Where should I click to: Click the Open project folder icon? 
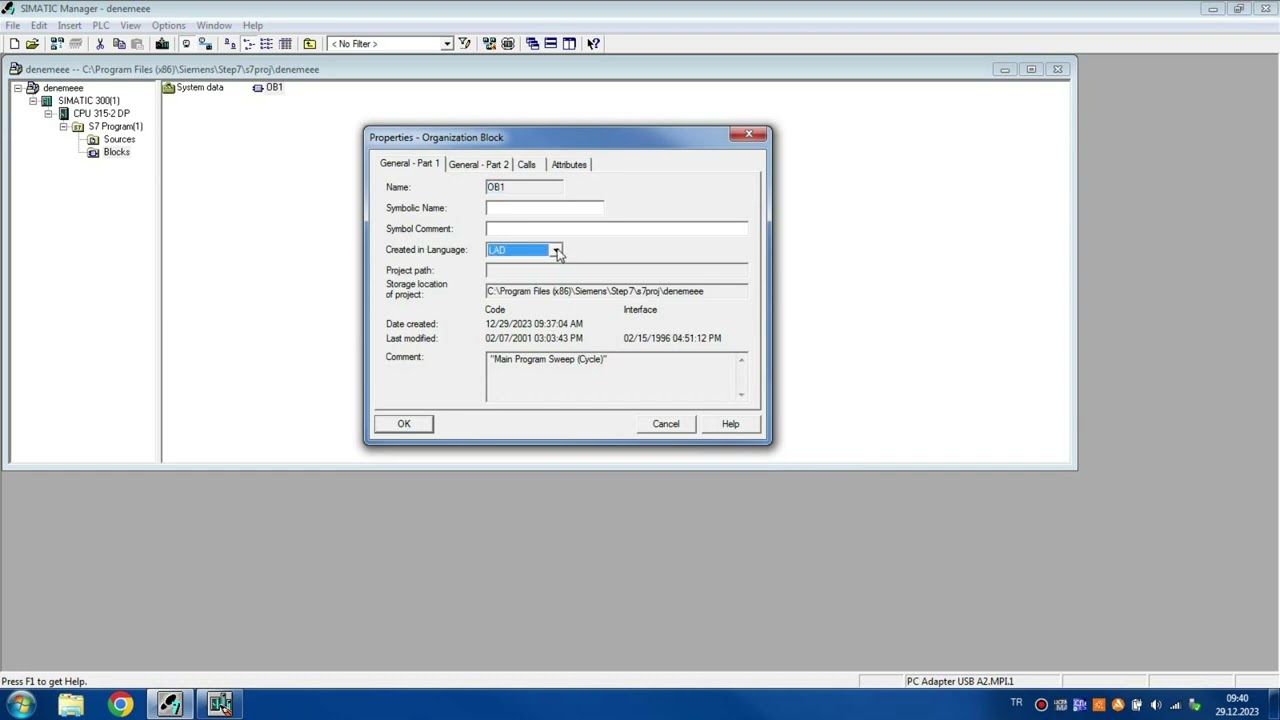(32, 44)
